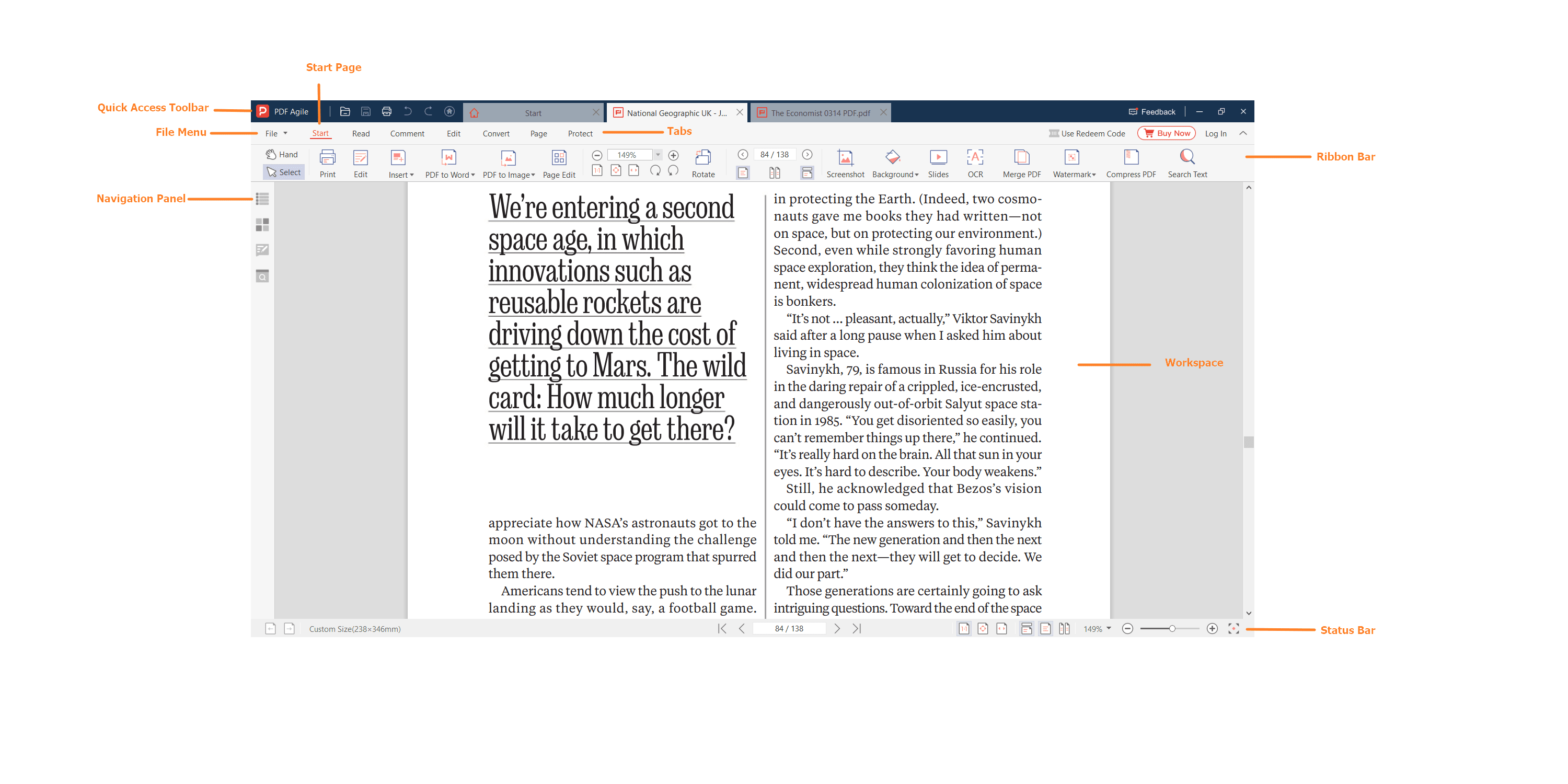Click the Merge PDF tool

point(1021,164)
